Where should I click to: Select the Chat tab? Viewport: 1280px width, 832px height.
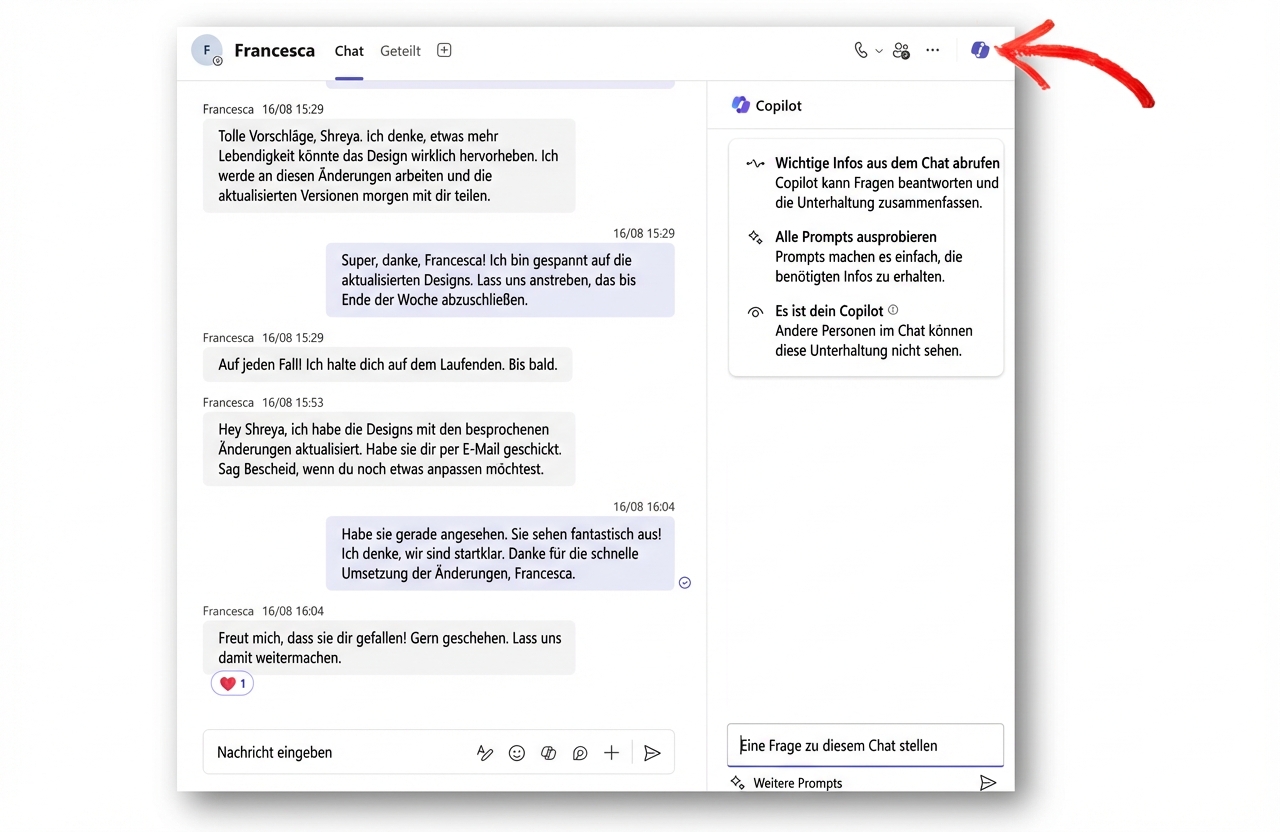(x=348, y=50)
